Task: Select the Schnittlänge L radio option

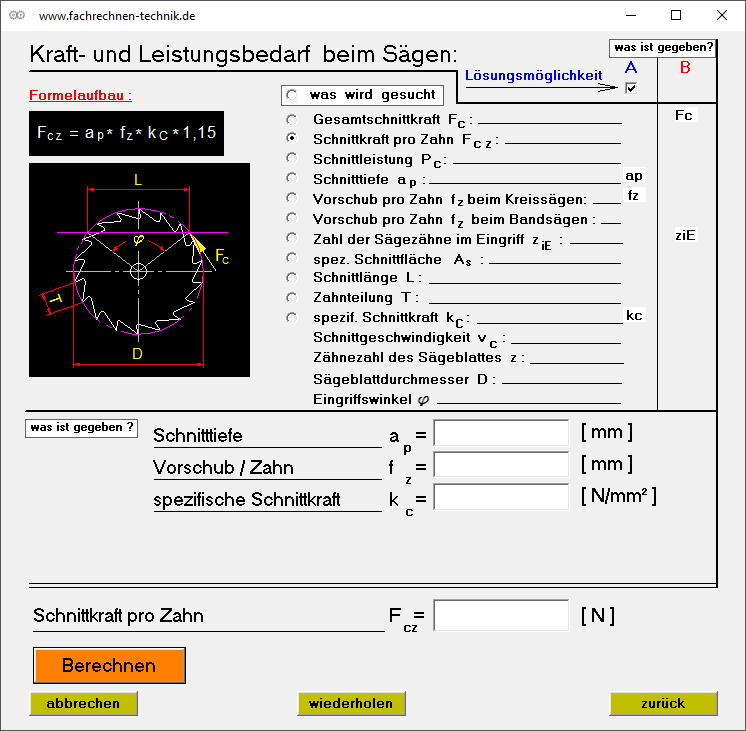Action: pyautogui.click(x=292, y=277)
